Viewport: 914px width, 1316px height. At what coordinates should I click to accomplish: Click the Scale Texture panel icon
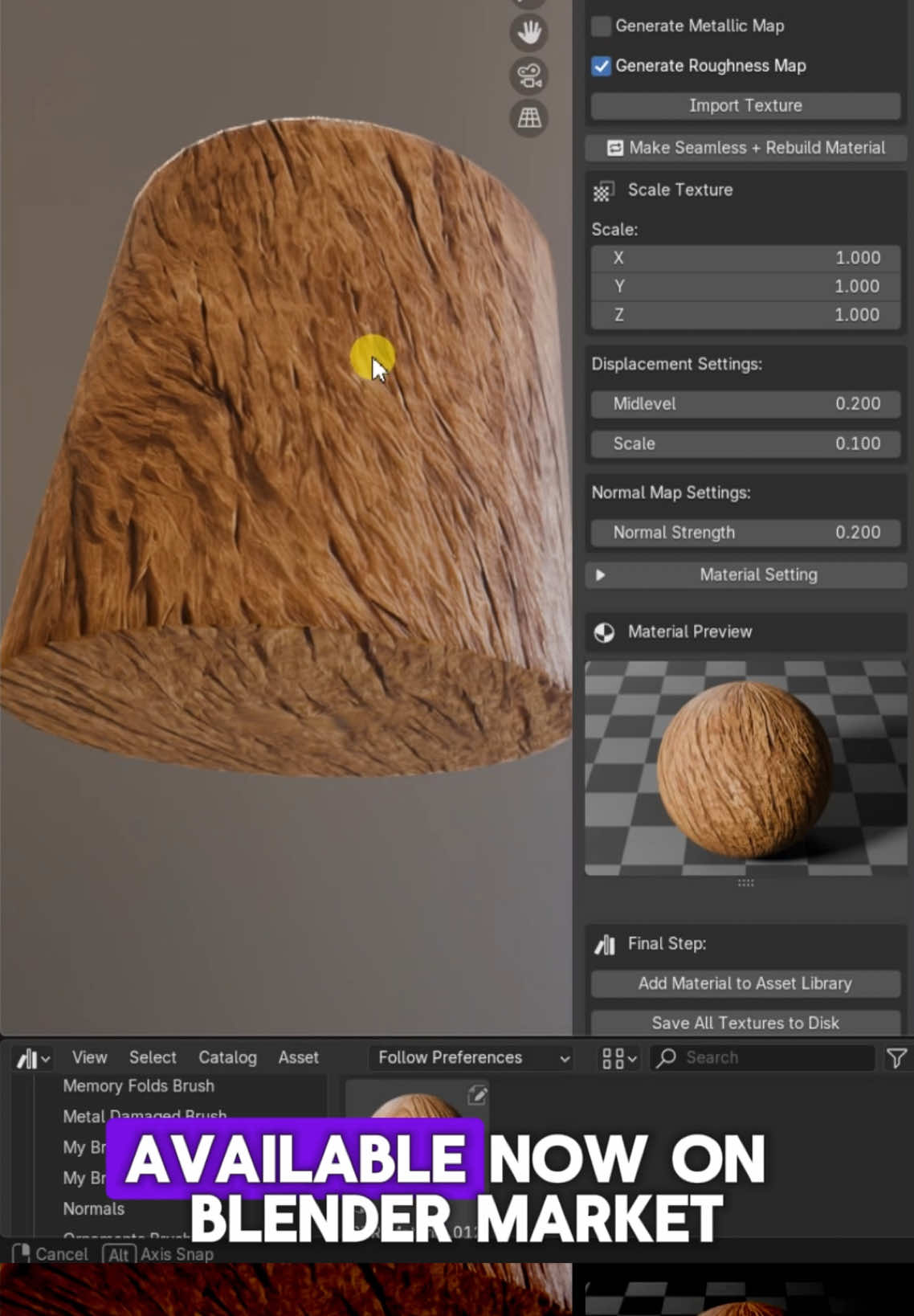coord(603,191)
